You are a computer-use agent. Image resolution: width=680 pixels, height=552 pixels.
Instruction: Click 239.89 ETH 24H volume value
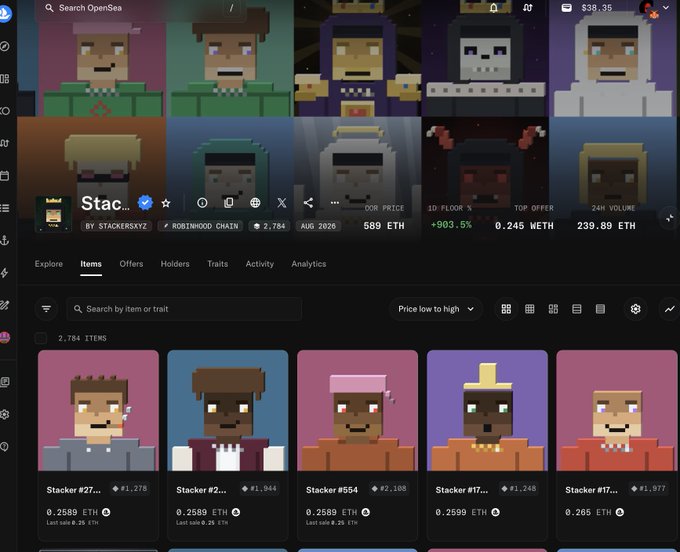(606, 226)
